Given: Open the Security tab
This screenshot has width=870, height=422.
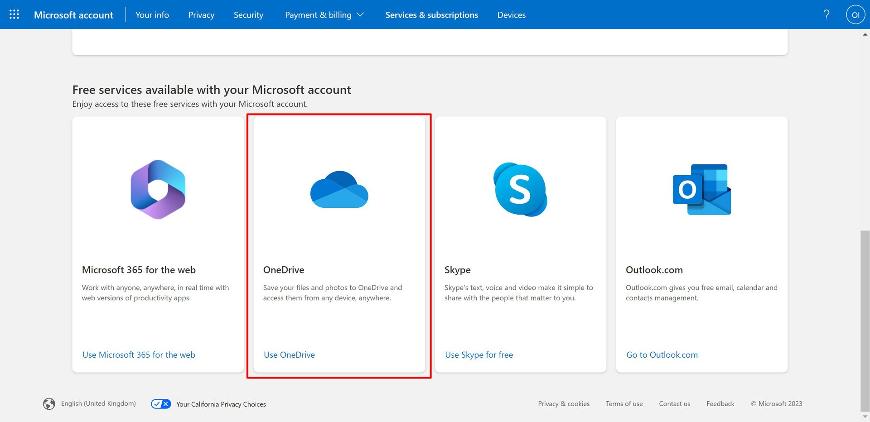Looking at the screenshot, I should coord(248,15).
